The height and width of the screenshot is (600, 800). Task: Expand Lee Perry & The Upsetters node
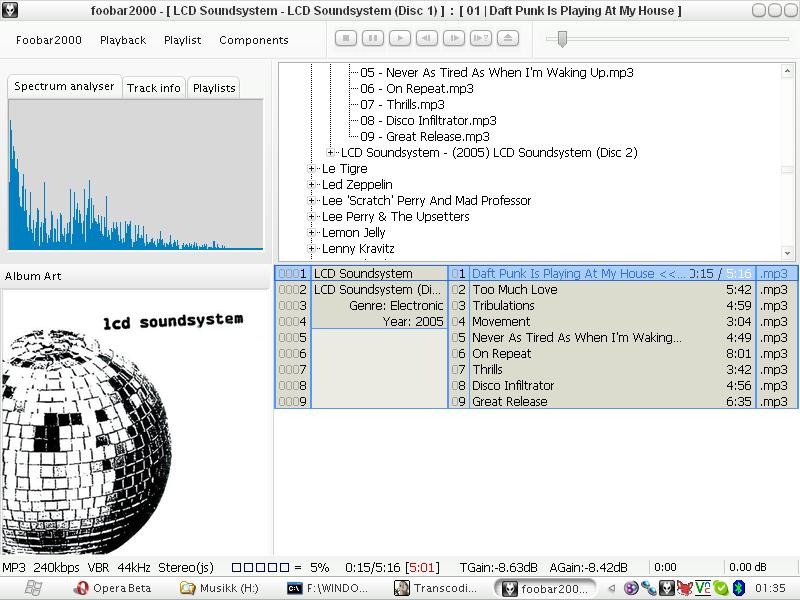(x=311, y=216)
